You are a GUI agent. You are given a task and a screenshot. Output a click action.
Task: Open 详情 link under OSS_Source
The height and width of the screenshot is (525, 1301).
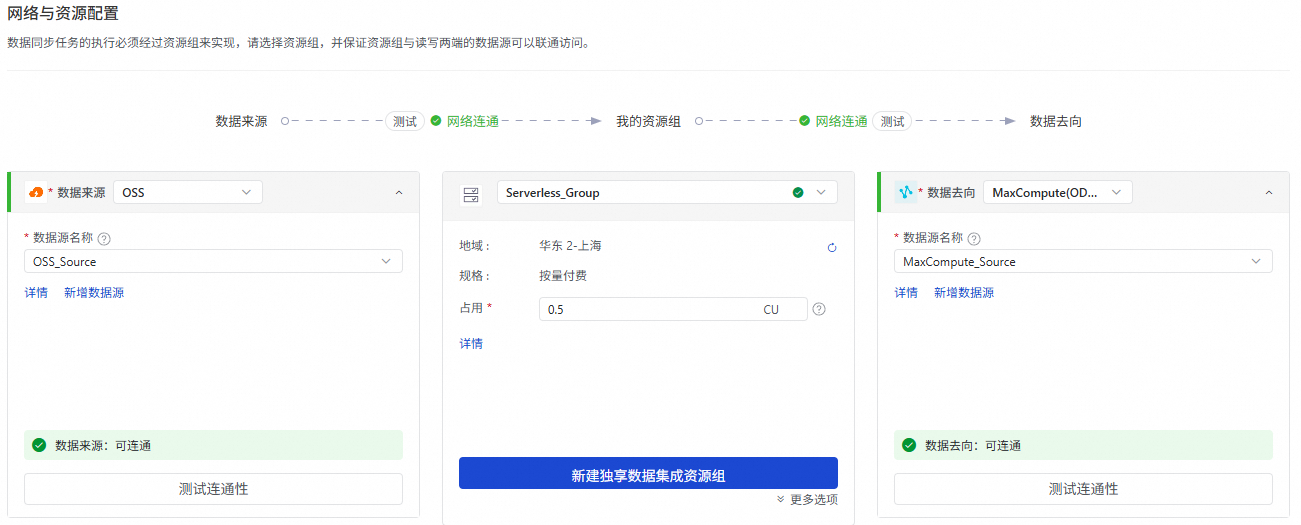point(36,293)
